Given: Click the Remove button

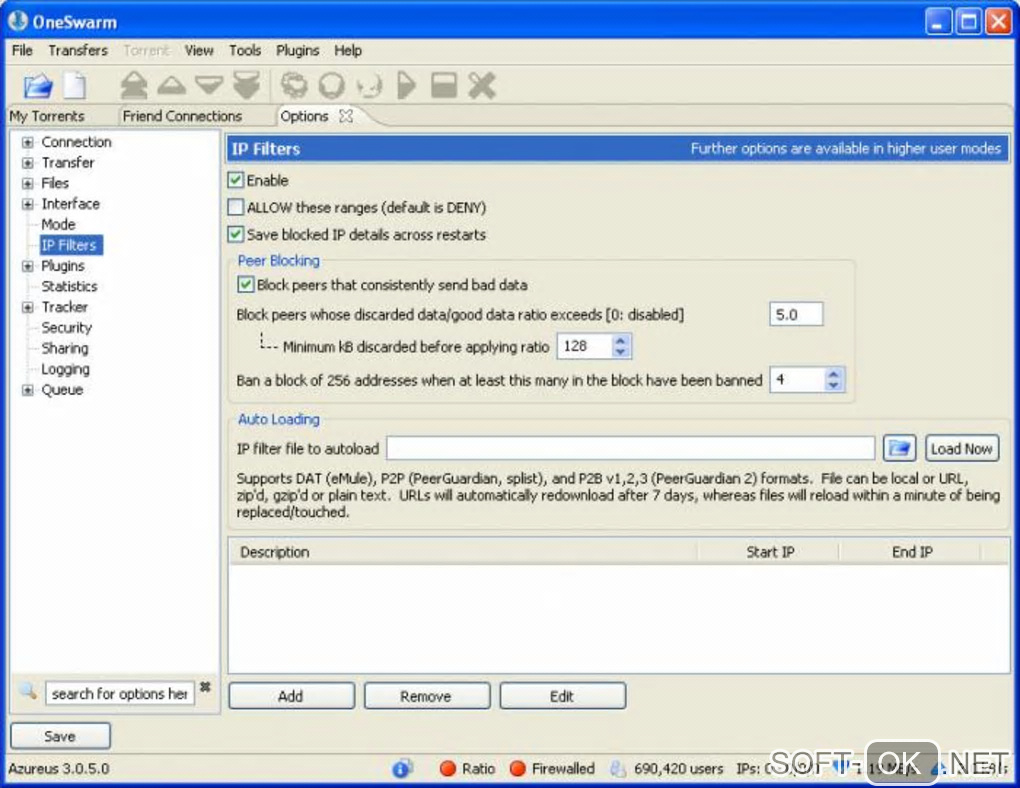Looking at the screenshot, I should (x=426, y=696).
